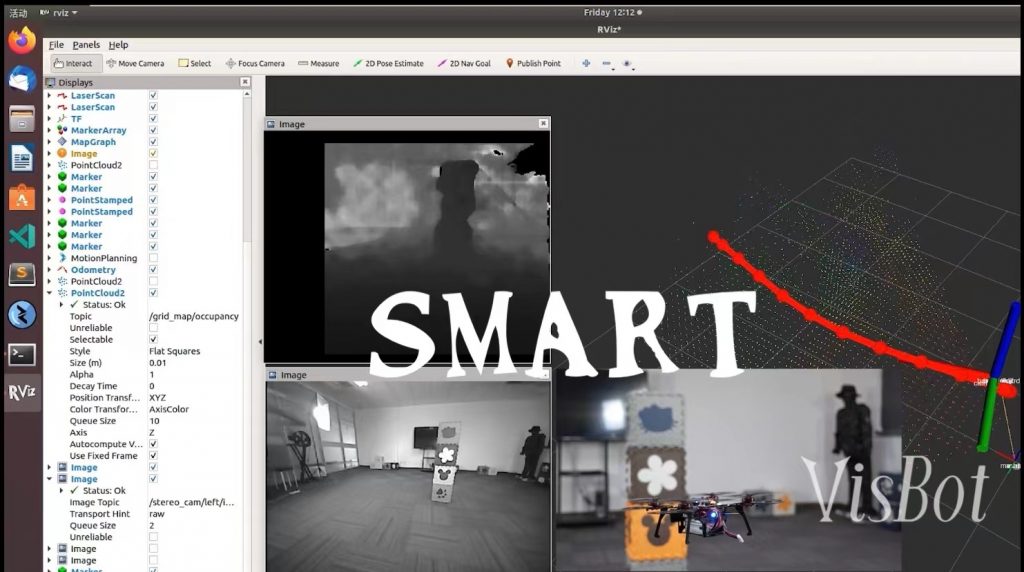Enable the MotionPlanning display checkbox
The width and height of the screenshot is (1024, 572).
pyautogui.click(x=153, y=258)
